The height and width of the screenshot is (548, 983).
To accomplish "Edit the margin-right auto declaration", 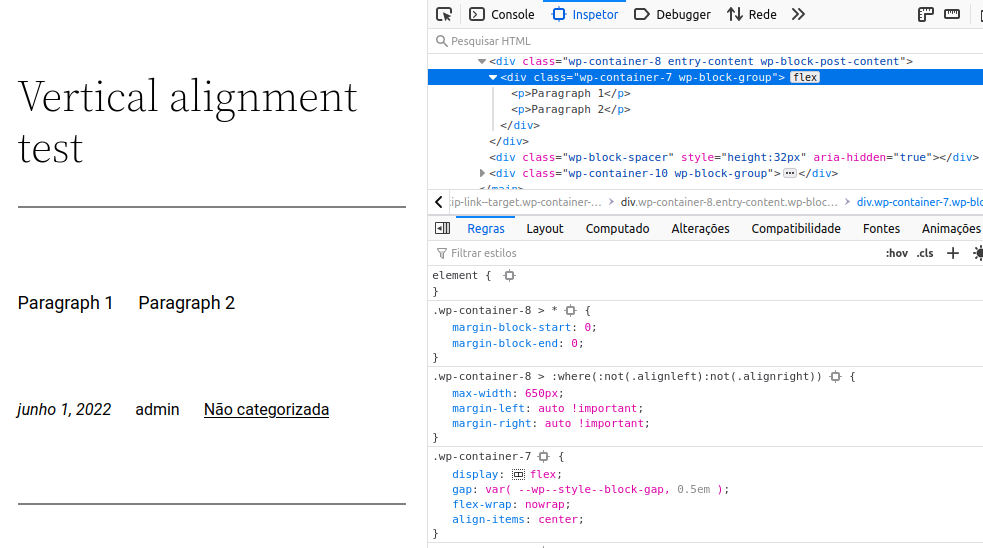I will [x=550, y=424].
